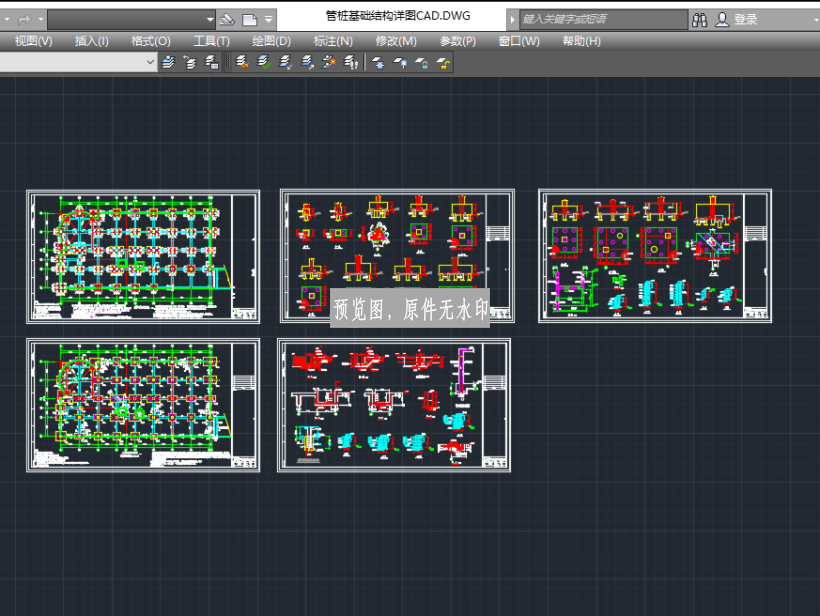Click the layer previous icon
Screen dimensions: 820x616
click(190, 62)
